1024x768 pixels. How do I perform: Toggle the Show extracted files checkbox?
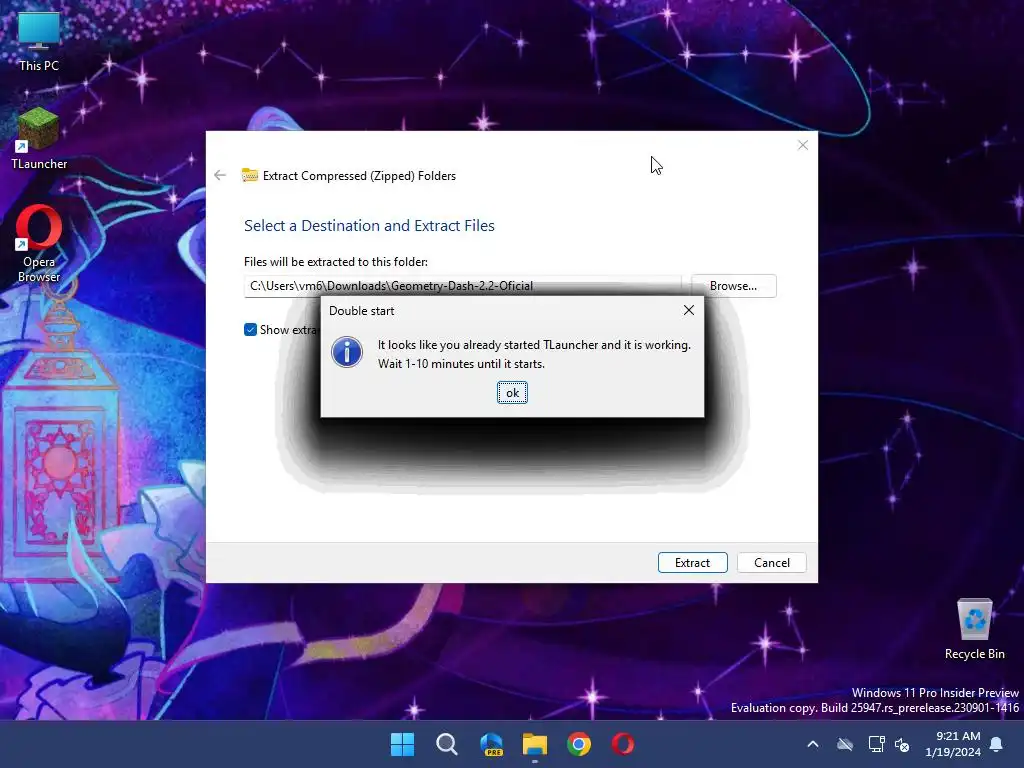[250, 330]
